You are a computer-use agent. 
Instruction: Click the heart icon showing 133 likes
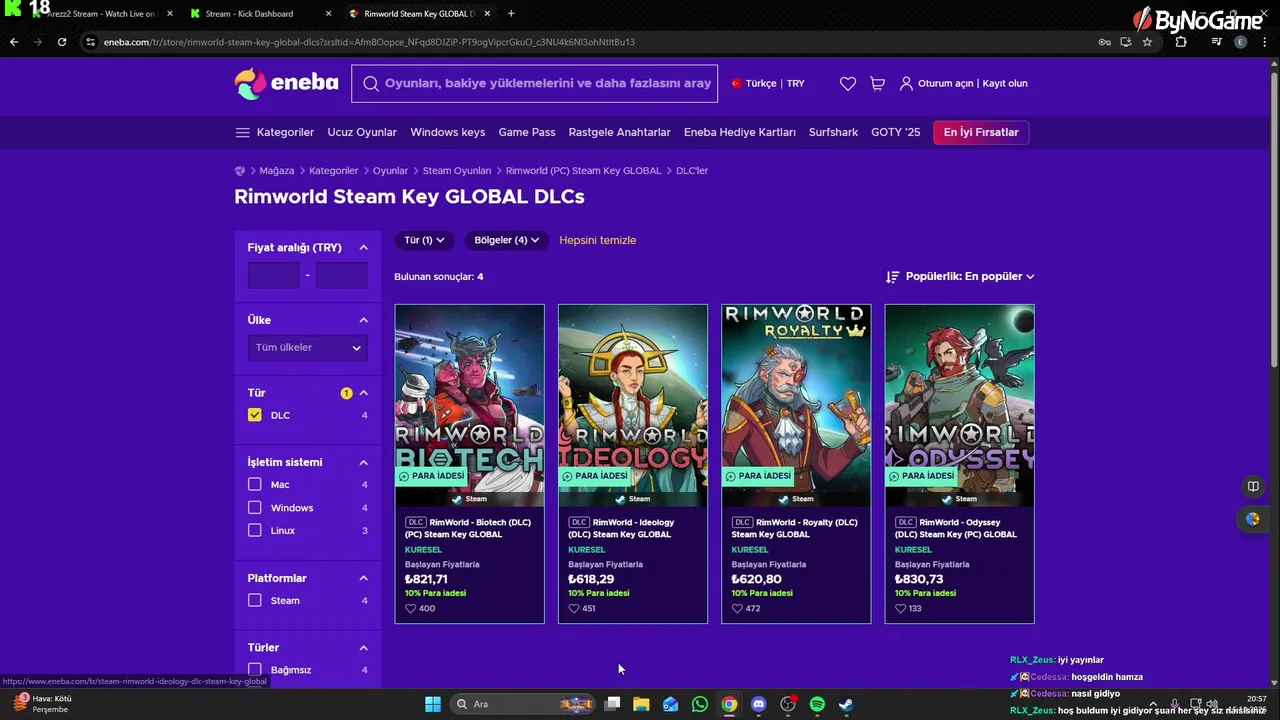(x=900, y=608)
